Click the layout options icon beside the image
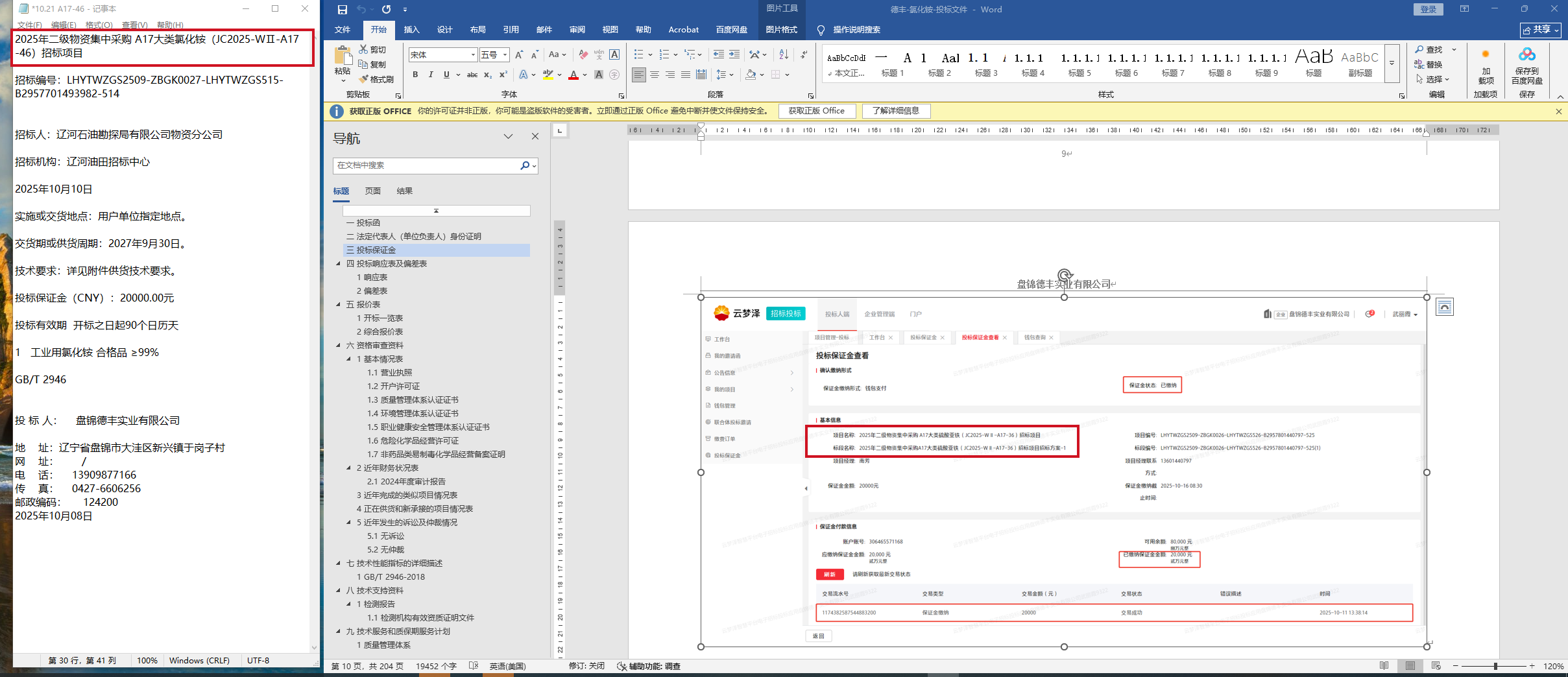Image resolution: width=1568 pixels, height=677 pixels. pyautogui.click(x=1444, y=307)
